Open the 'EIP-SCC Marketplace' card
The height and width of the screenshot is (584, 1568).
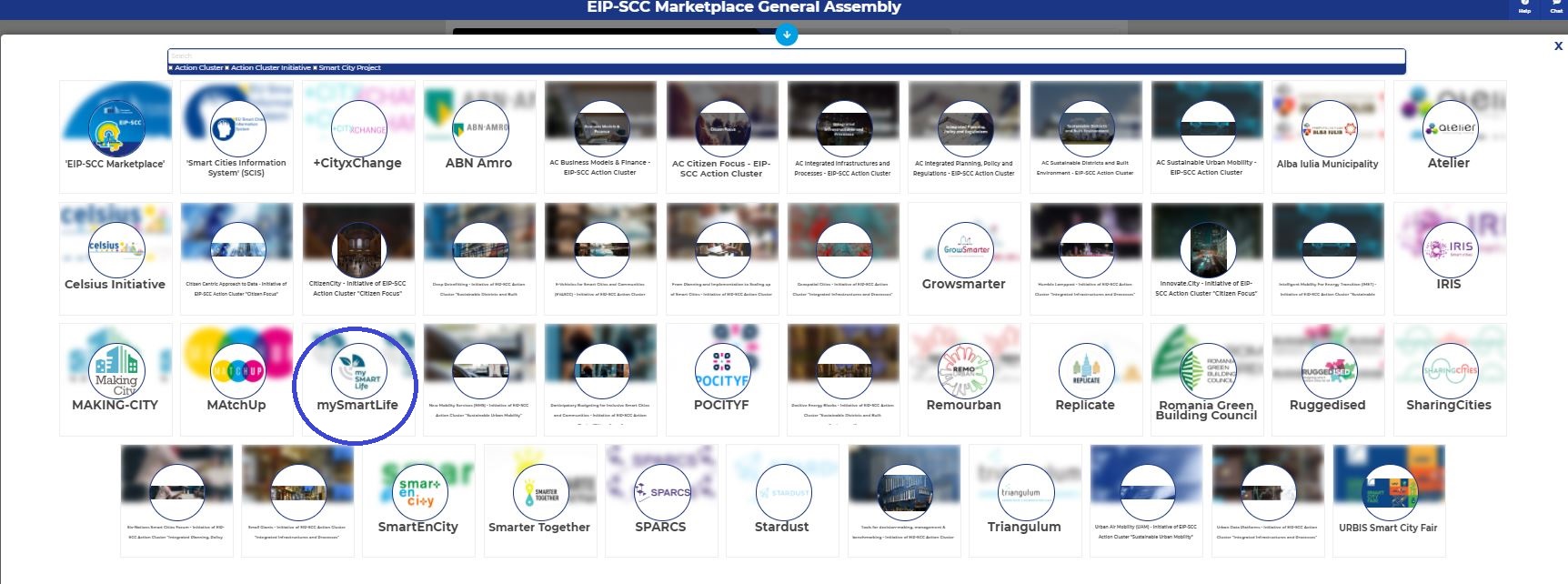pyautogui.click(x=116, y=136)
